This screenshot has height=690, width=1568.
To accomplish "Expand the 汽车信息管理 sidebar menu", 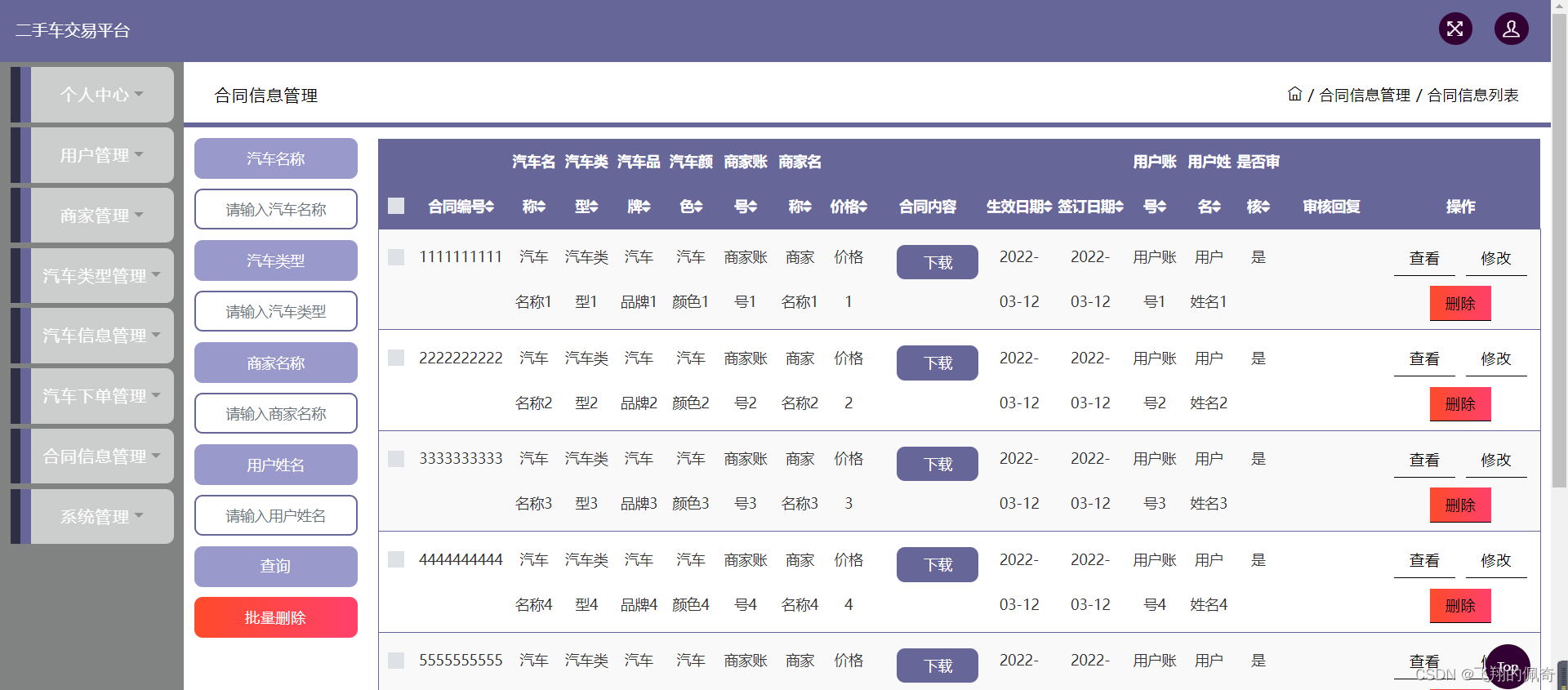I will (x=101, y=336).
